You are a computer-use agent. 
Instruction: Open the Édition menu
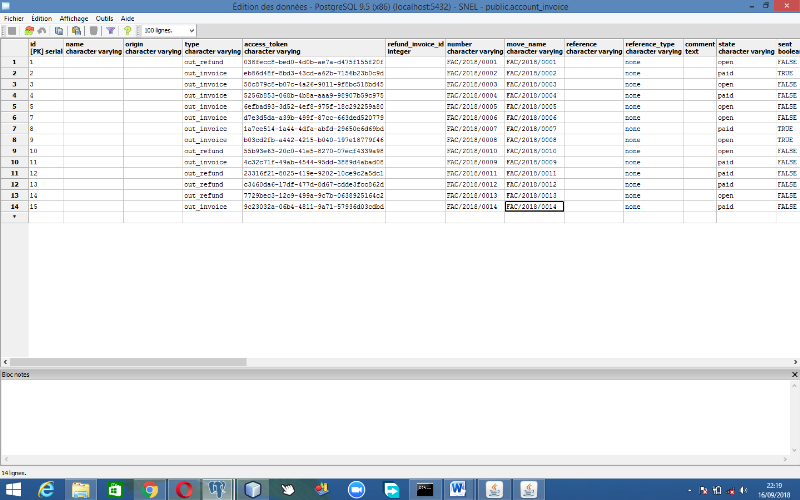(41, 18)
